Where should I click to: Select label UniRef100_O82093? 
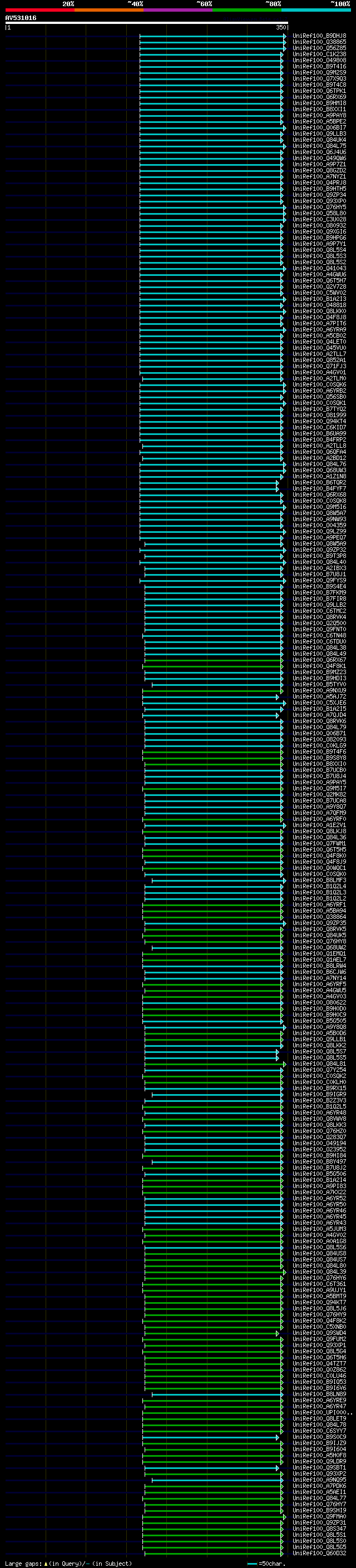(x=319, y=740)
